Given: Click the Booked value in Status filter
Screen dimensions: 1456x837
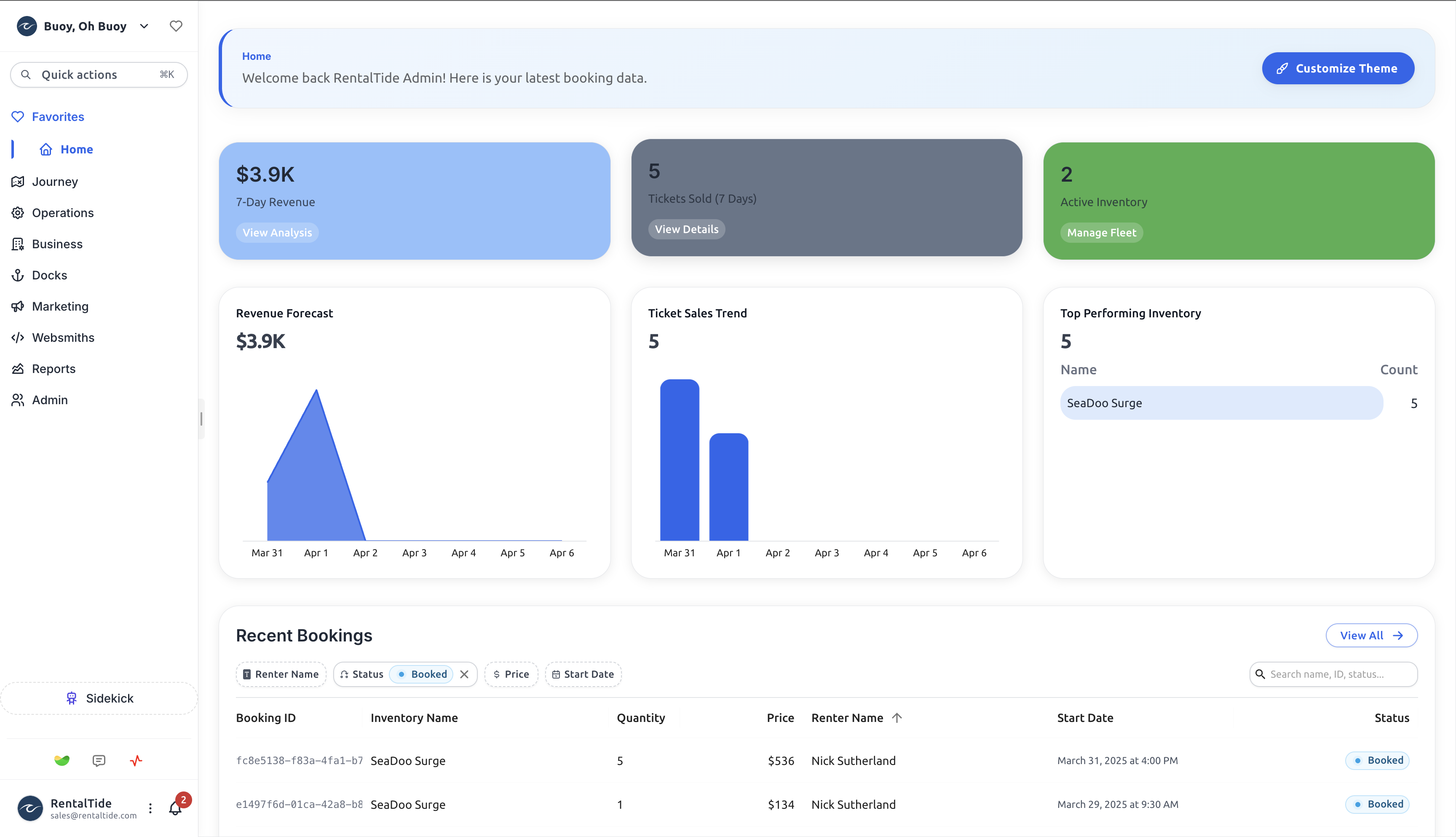Looking at the screenshot, I should 422,674.
